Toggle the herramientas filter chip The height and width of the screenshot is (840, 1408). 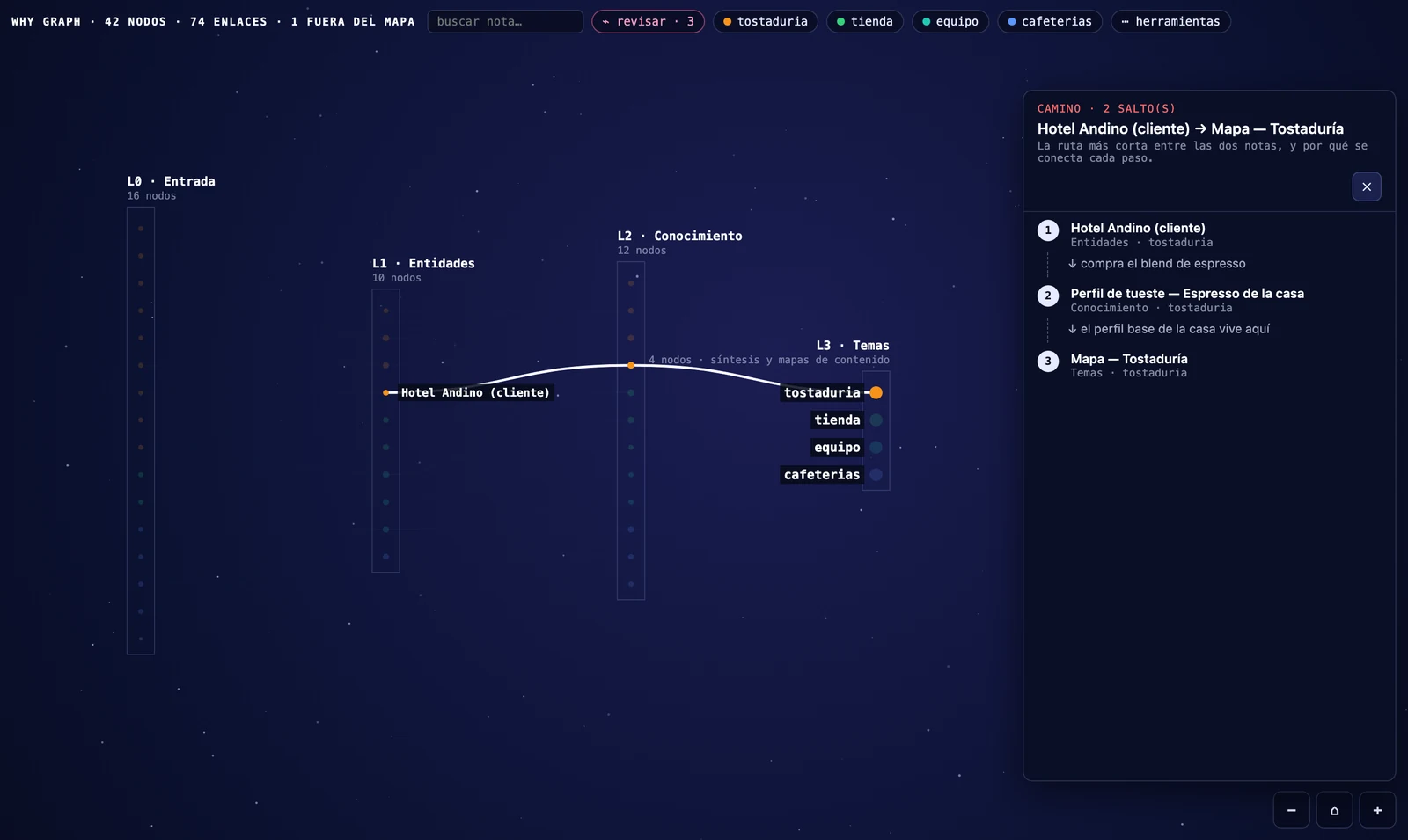coord(1170,21)
